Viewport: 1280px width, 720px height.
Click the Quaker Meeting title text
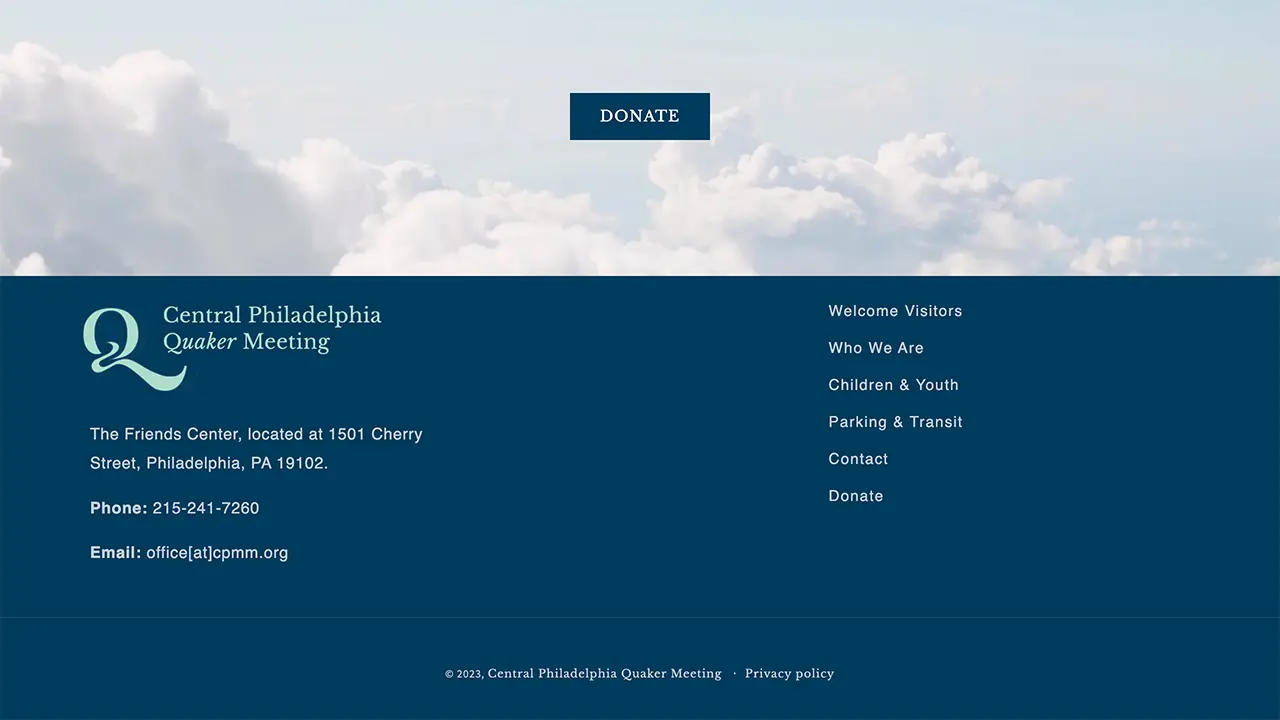pos(246,341)
